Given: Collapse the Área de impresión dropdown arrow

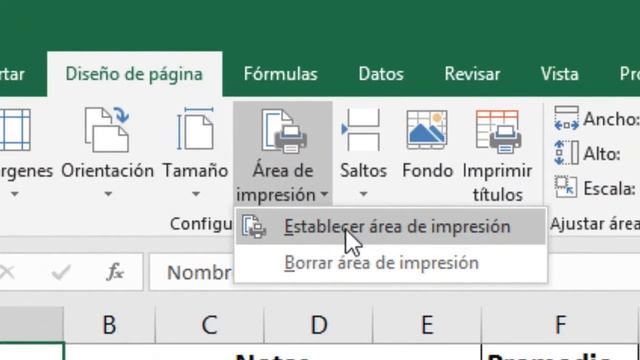Looking at the screenshot, I should click(324, 194).
